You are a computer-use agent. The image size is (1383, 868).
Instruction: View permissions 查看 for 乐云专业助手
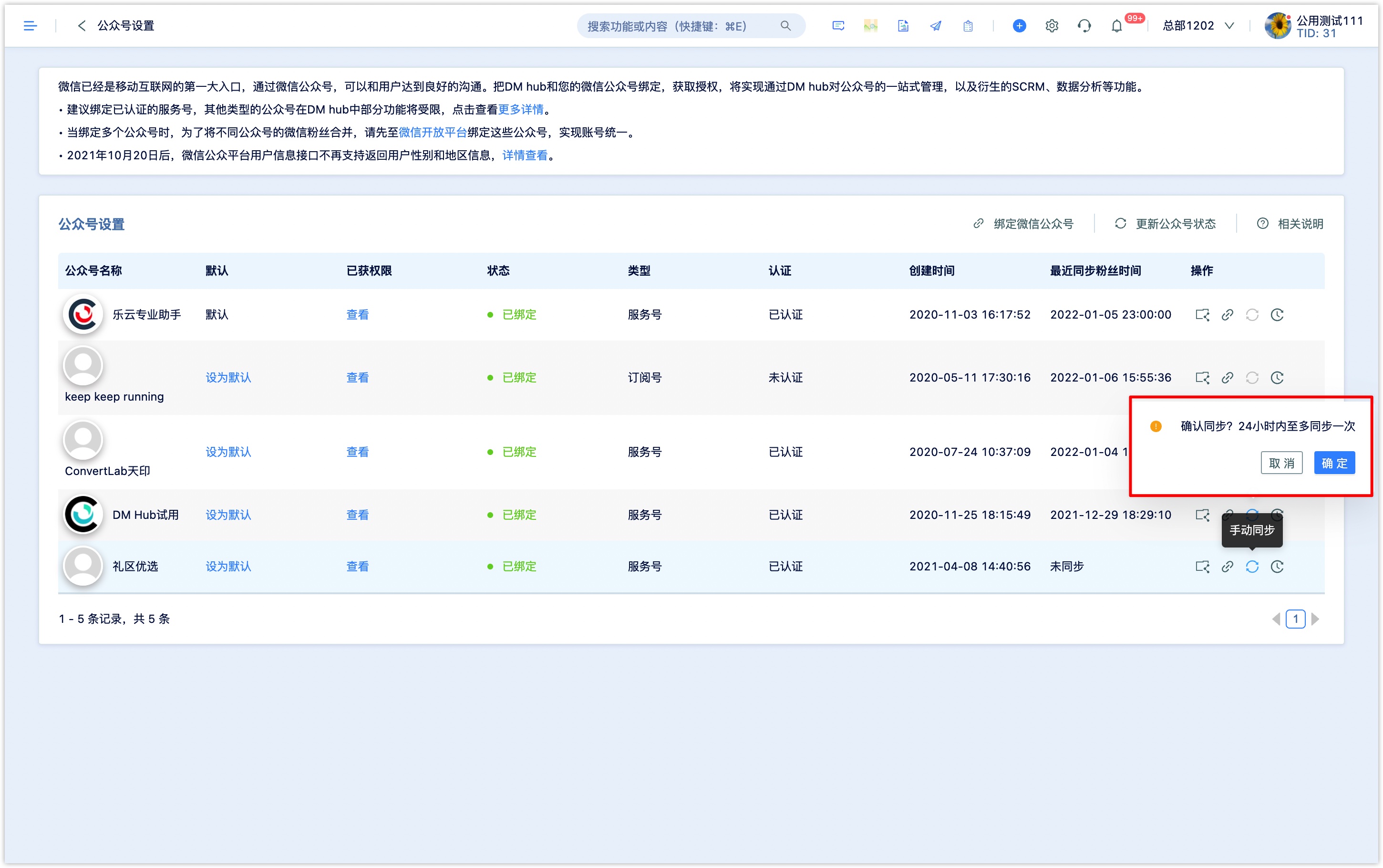point(358,315)
